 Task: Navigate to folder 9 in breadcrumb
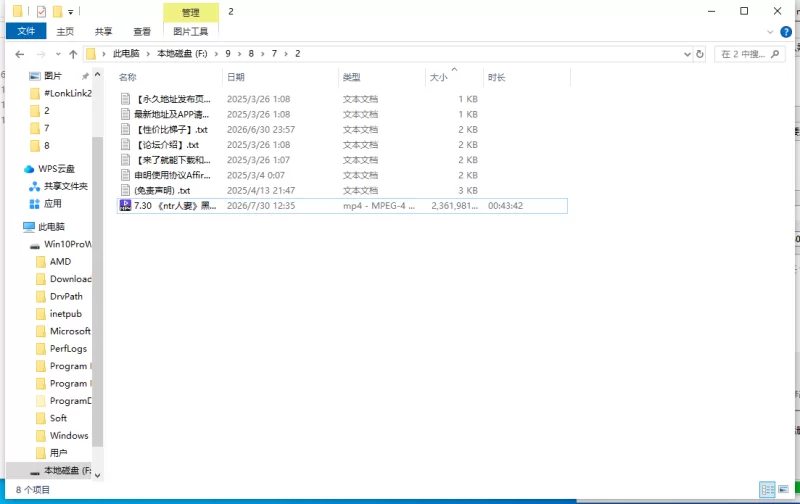(x=228, y=54)
